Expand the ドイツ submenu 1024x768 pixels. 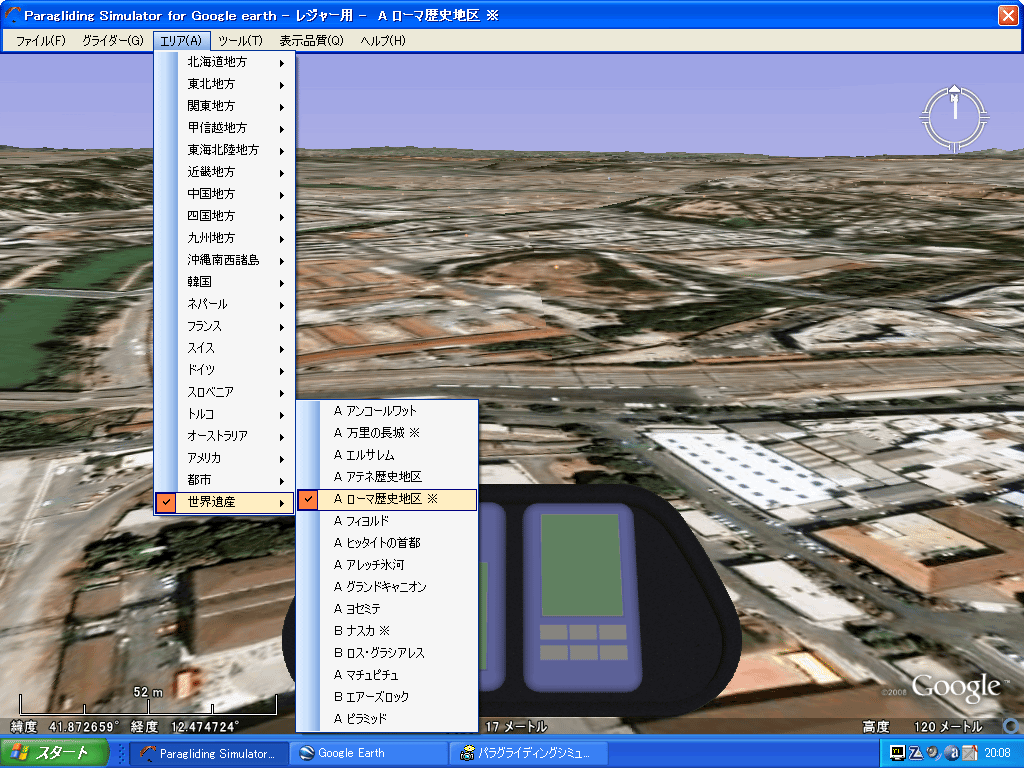click(x=225, y=370)
